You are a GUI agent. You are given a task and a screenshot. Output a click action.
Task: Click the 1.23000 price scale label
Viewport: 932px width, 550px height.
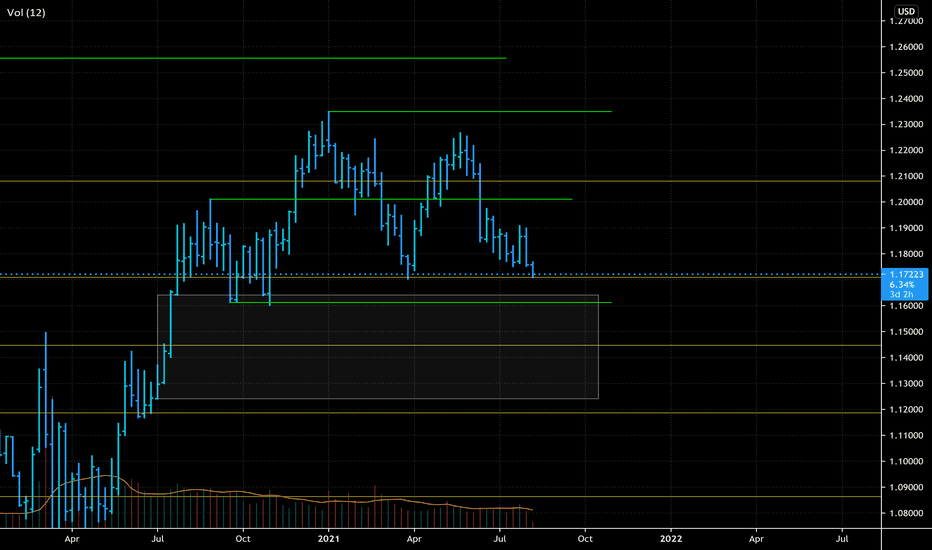906,124
